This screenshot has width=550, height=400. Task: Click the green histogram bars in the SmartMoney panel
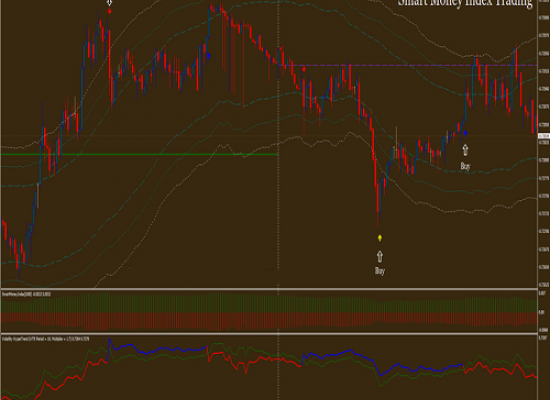click(269, 304)
